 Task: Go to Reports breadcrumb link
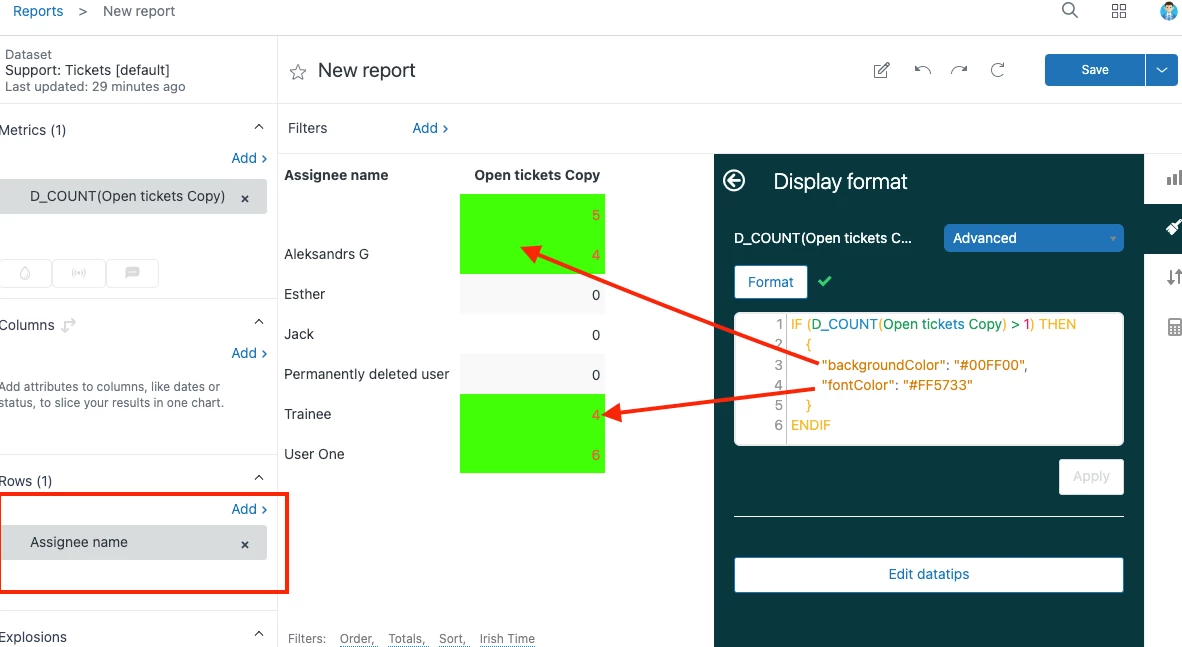(x=38, y=11)
